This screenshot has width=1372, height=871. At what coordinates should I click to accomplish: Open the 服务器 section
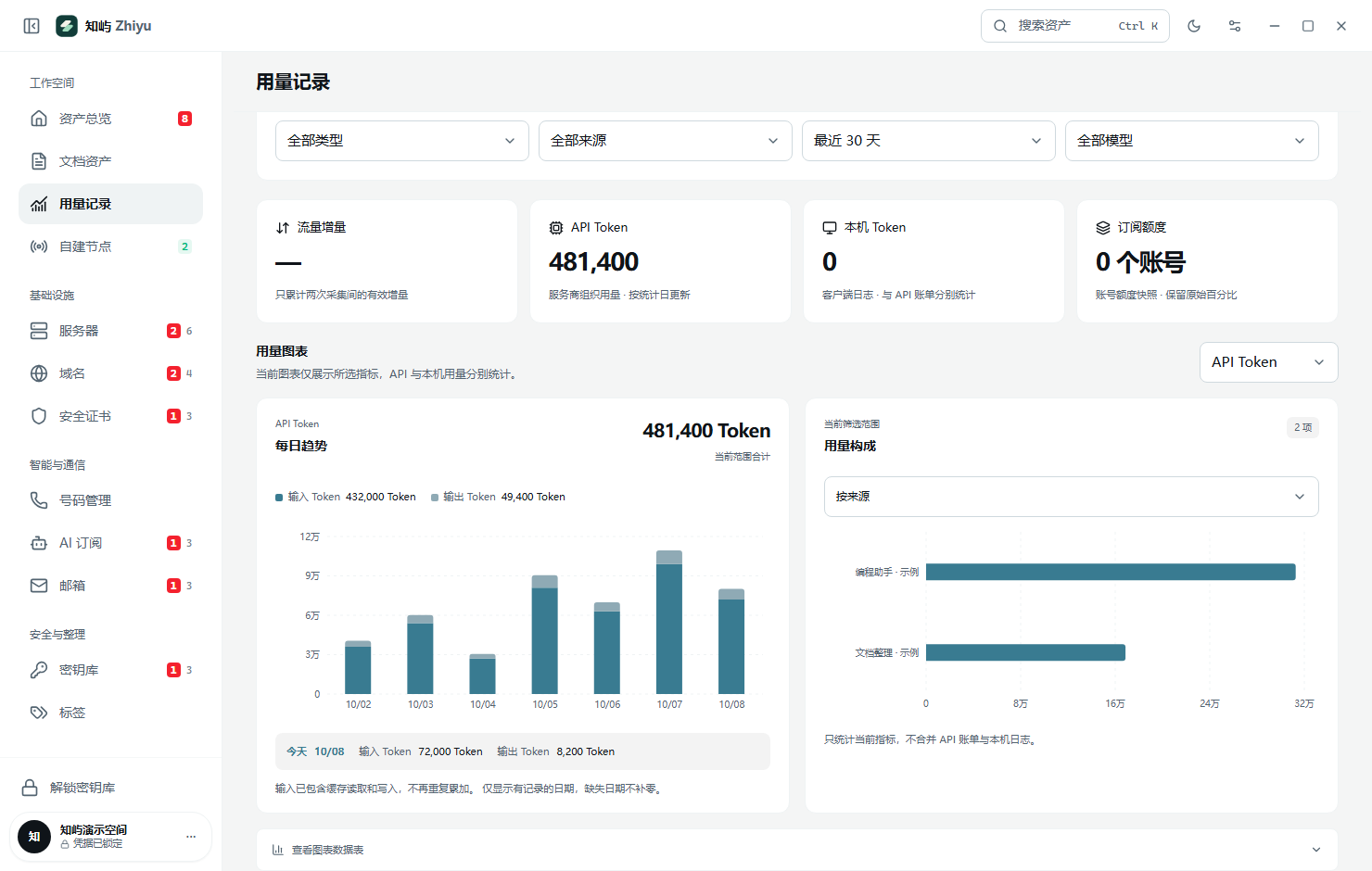click(x=110, y=331)
